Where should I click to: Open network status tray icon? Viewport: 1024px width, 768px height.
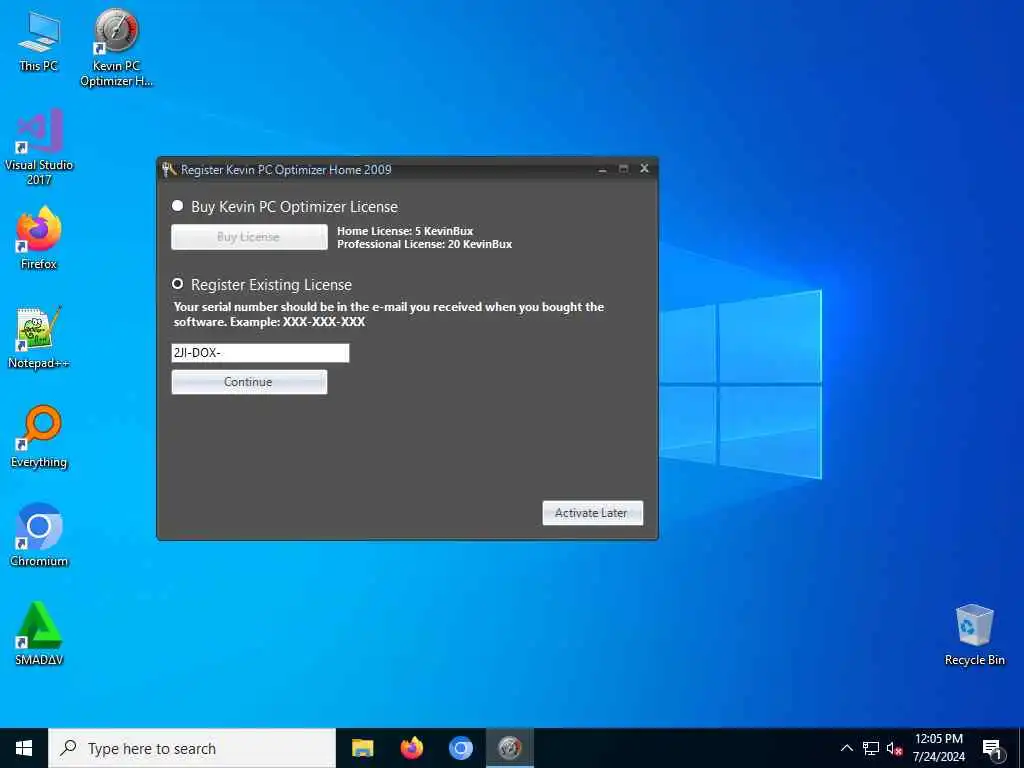point(871,748)
